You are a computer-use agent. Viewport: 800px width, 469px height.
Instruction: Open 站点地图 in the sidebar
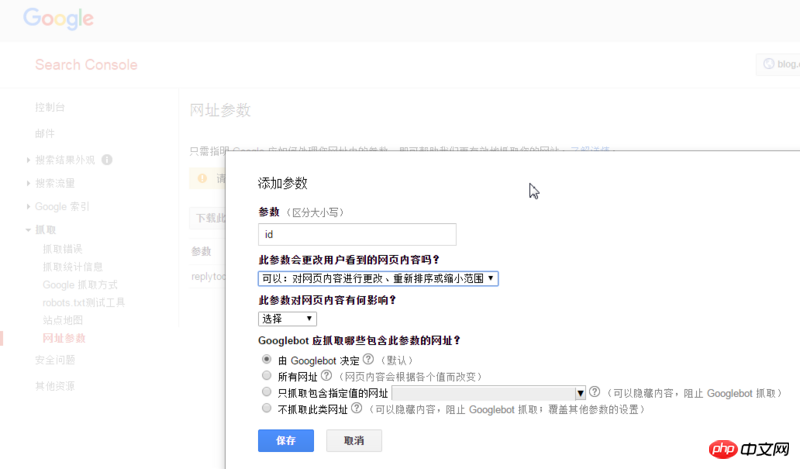point(62,320)
